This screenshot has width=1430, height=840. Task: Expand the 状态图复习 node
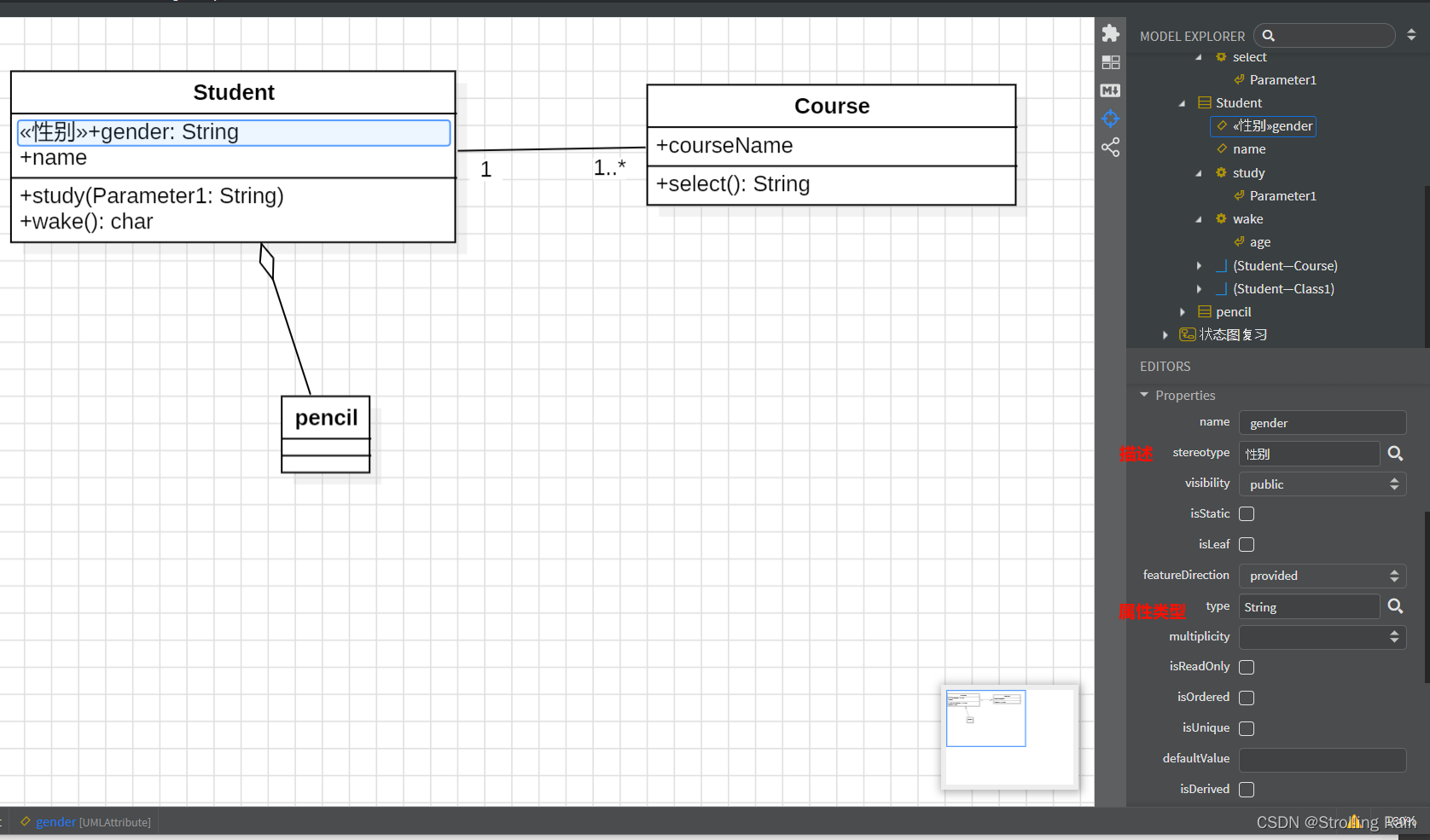coord(1165,334)
